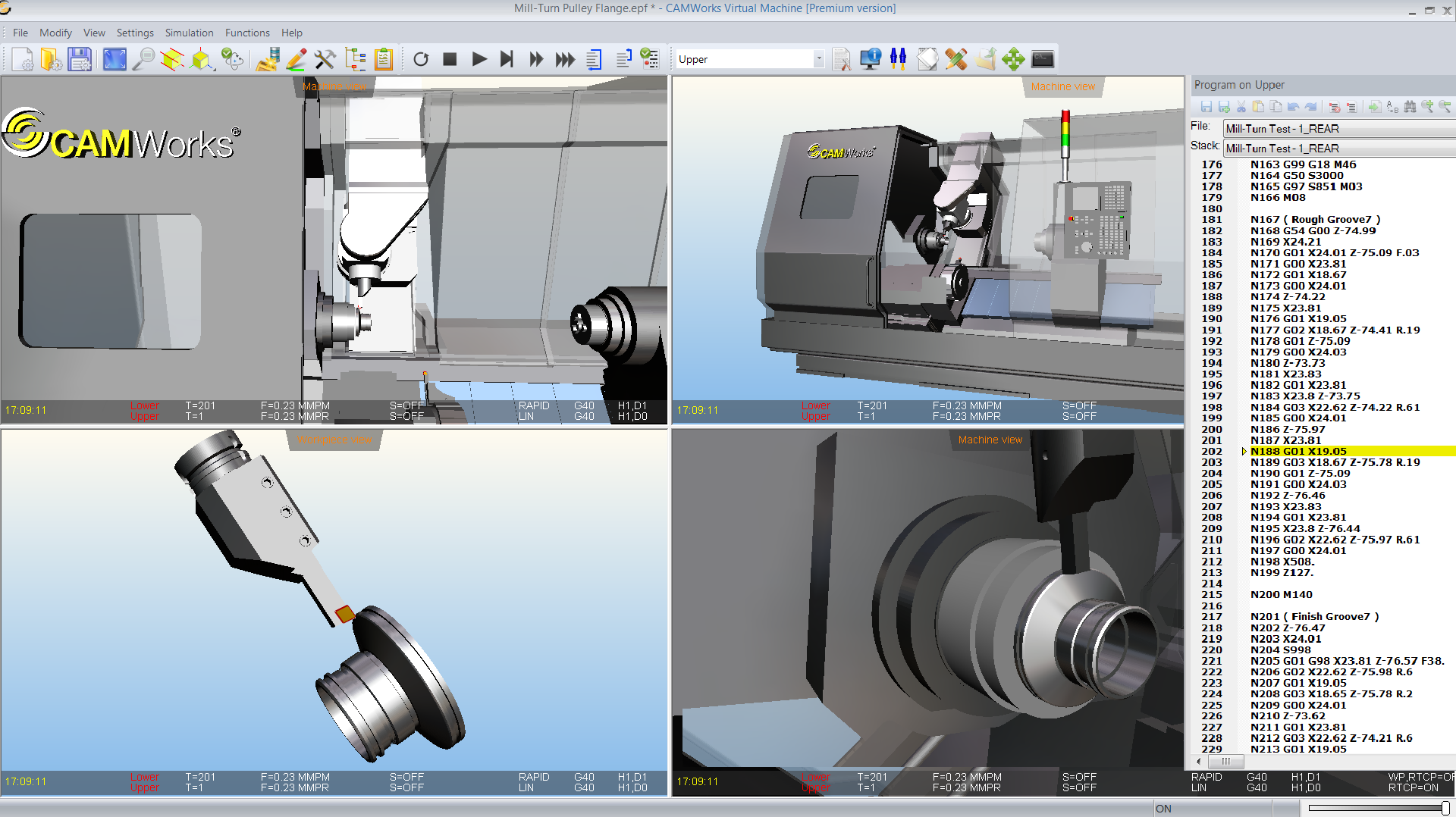Open project folder icon

point(51,59)
